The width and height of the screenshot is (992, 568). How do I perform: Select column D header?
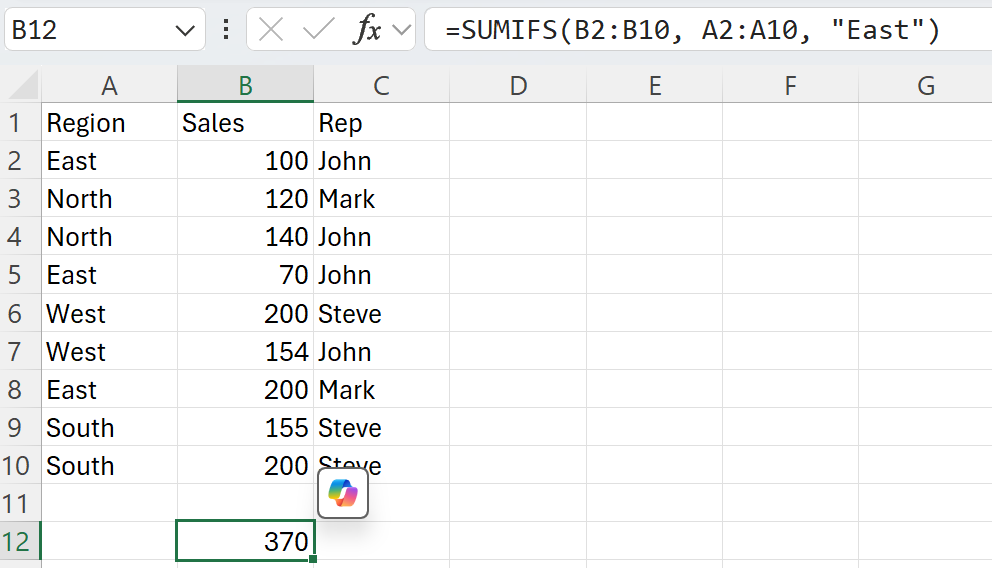tap(518, 85)
